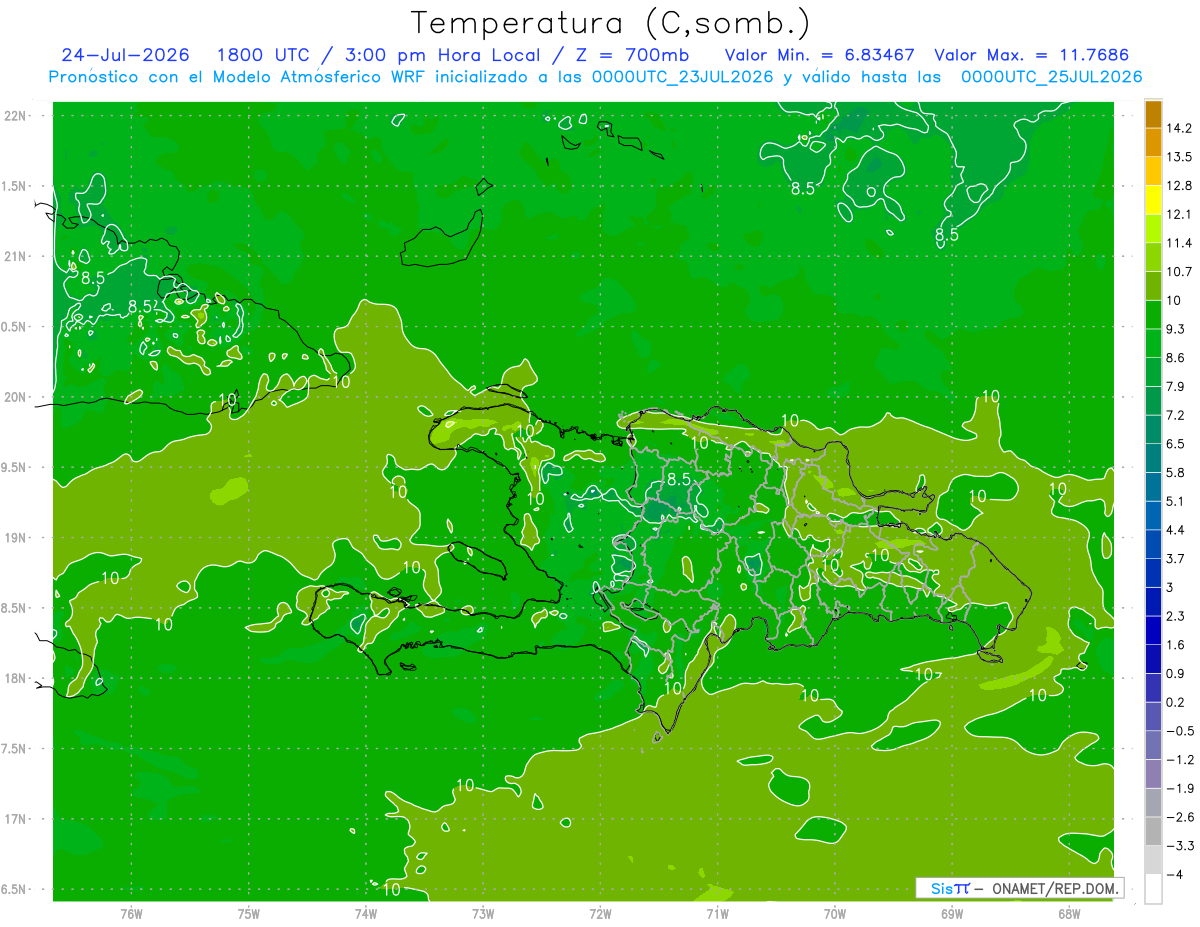Click the '-3.3' colorbar value
Image resolution: width=1200 pixels, height=927 pixels.
[1180, 846]
